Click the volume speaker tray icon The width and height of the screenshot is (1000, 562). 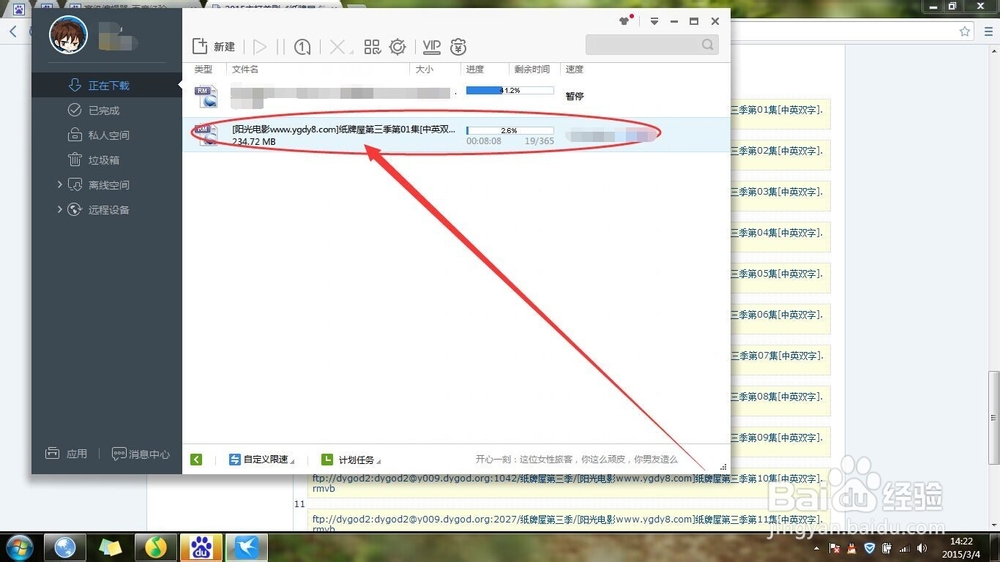pos(922,548)
